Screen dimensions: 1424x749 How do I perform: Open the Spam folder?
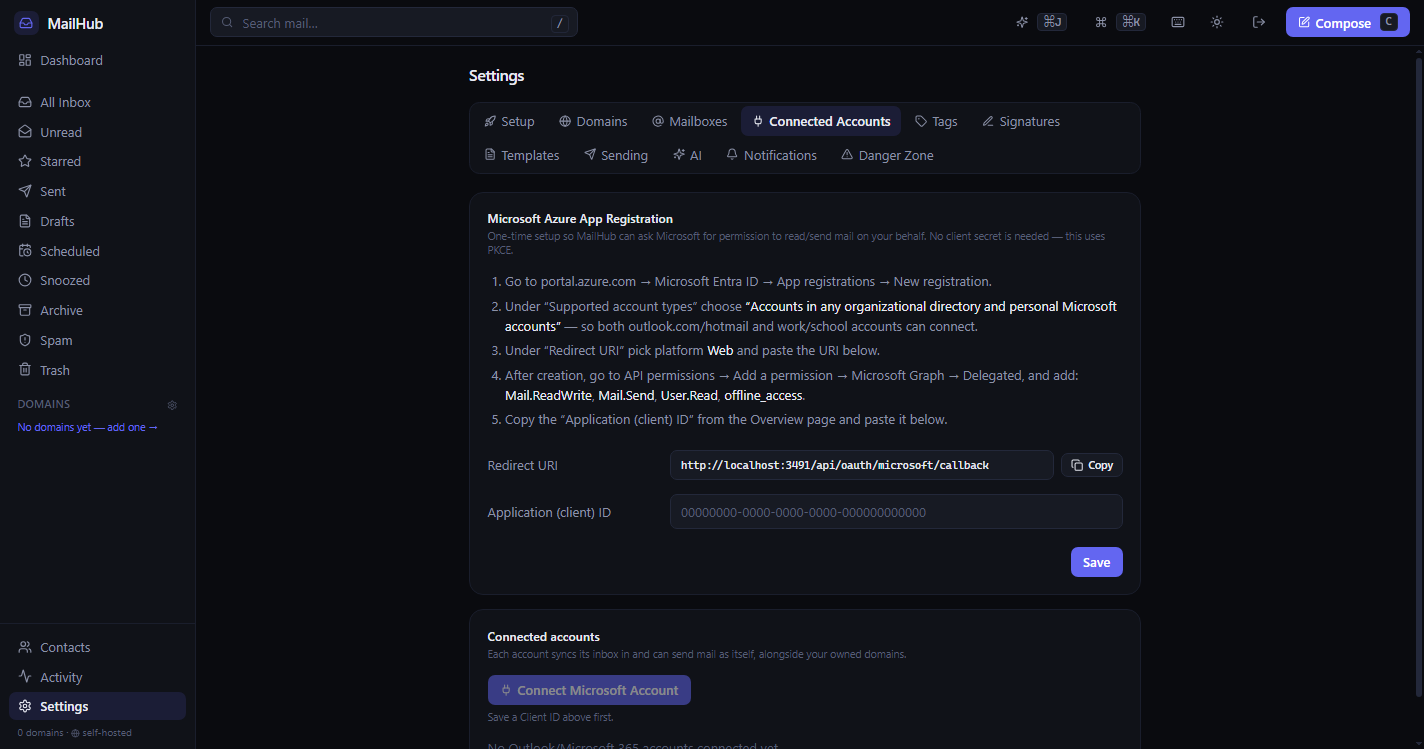[x=97, y=340]
